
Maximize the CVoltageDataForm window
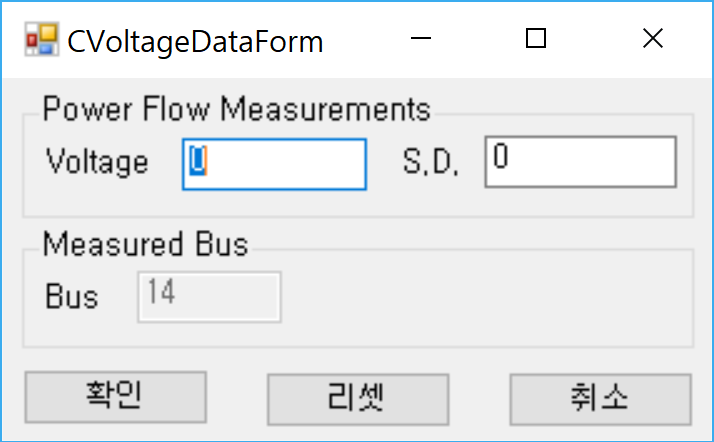[x=536, y=38]
